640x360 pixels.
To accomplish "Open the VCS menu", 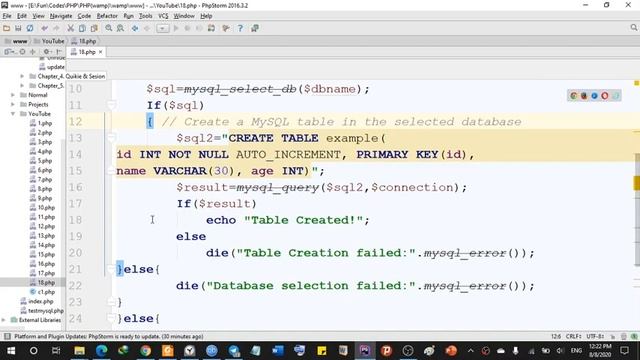I will (163, 16).
